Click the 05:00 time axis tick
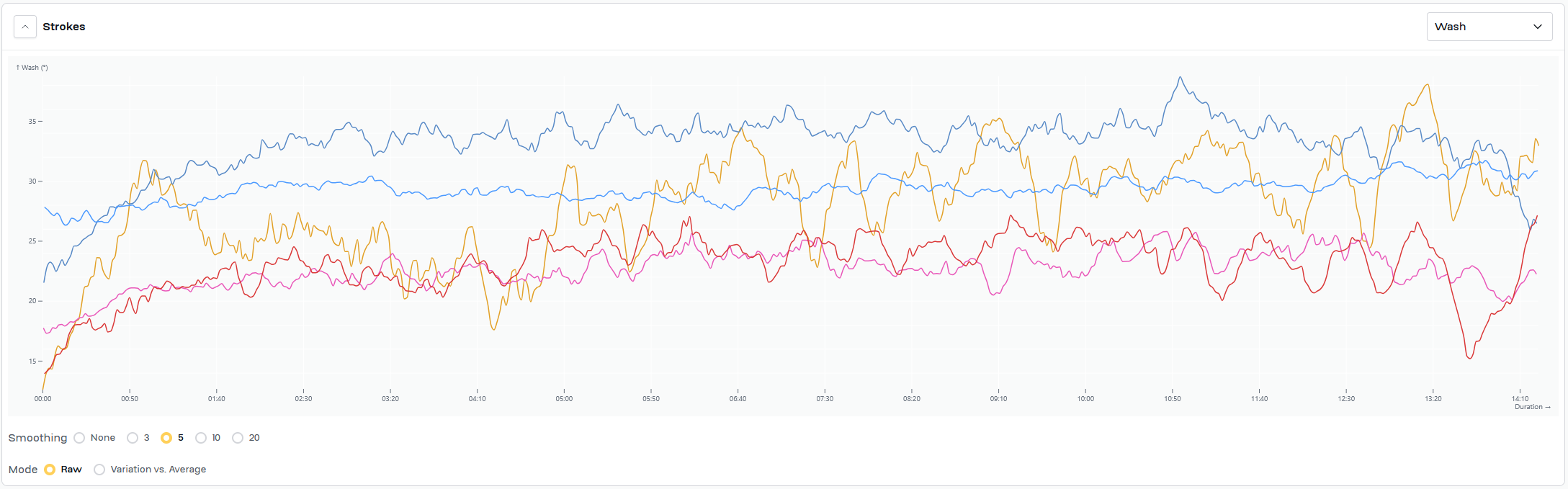1568x489 pixels. tap(564, 398)
